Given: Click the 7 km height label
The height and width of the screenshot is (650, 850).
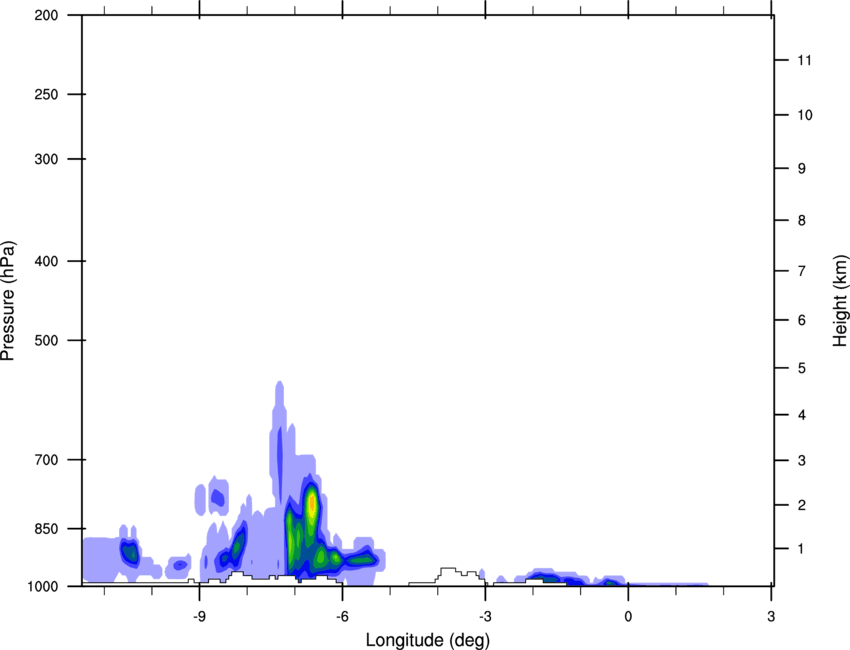Looking at the screenshot, I should [802, 271].
